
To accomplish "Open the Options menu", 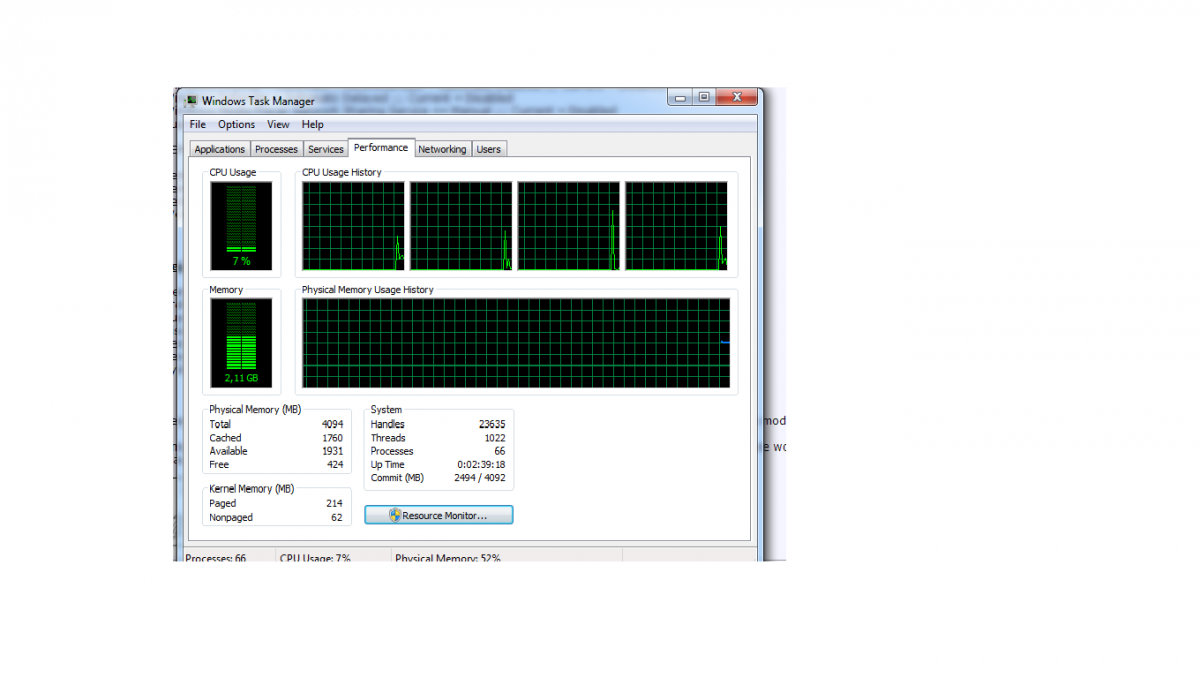I will (x=237, y=124).
